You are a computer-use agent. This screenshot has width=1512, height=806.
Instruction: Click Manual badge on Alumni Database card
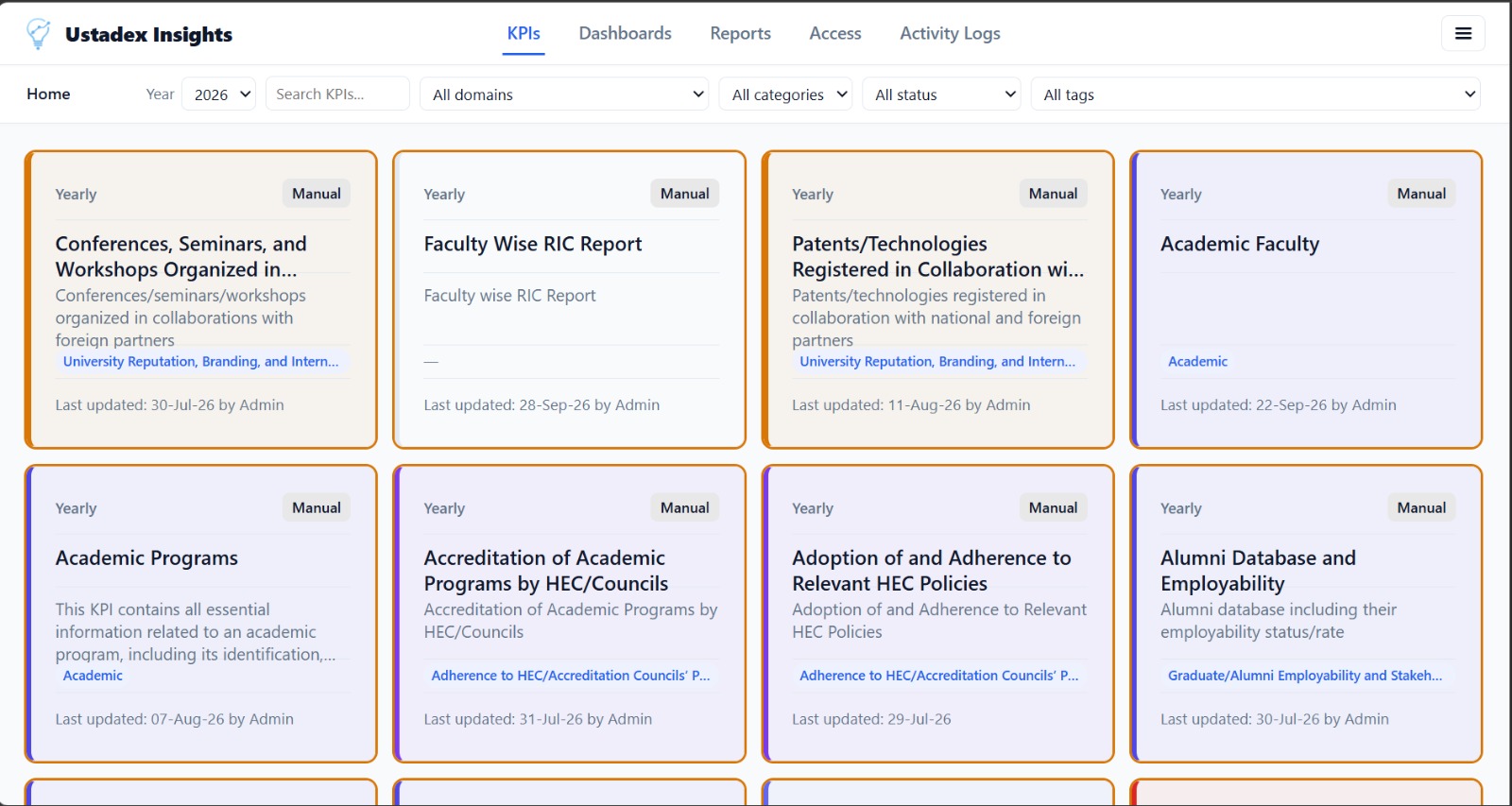point(1421,507)
